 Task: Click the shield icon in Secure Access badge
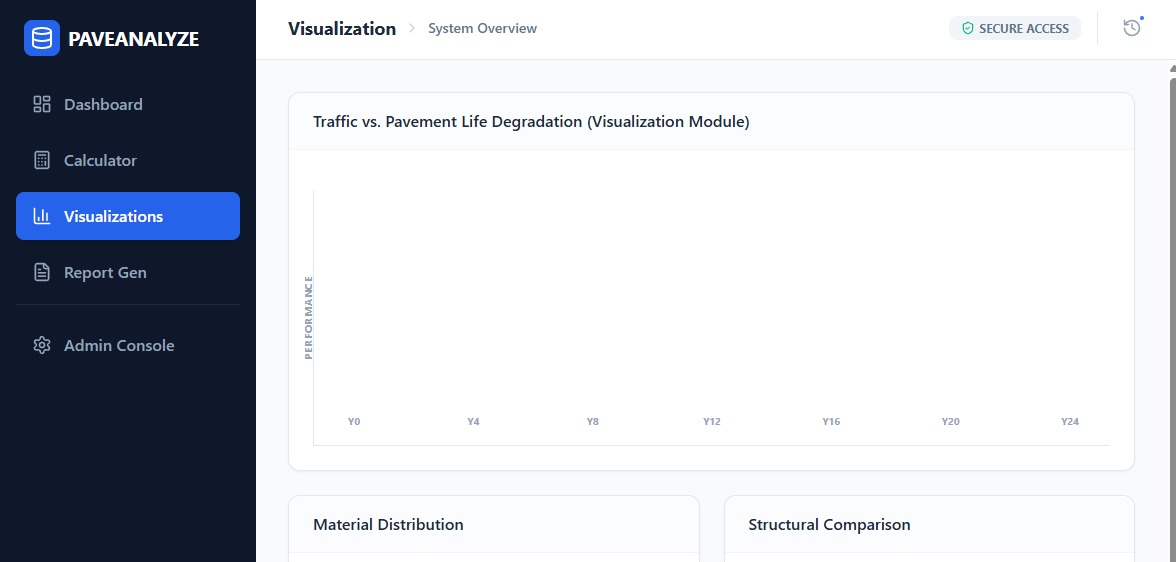pos(968,29)
